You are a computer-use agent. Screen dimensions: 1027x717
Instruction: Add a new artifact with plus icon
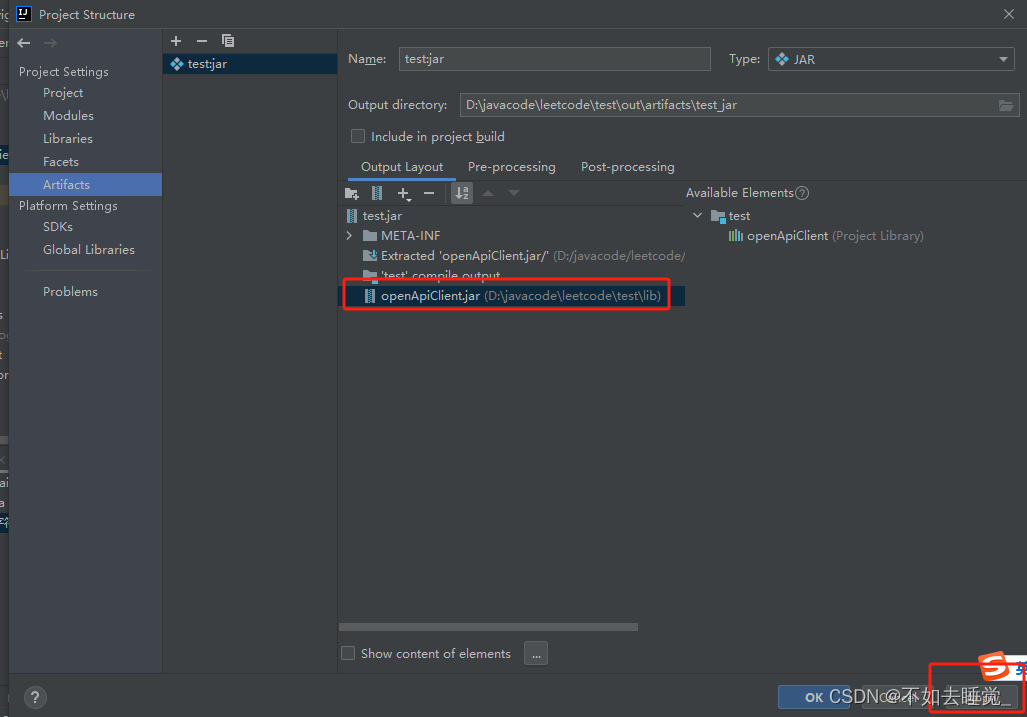point(176,41)
